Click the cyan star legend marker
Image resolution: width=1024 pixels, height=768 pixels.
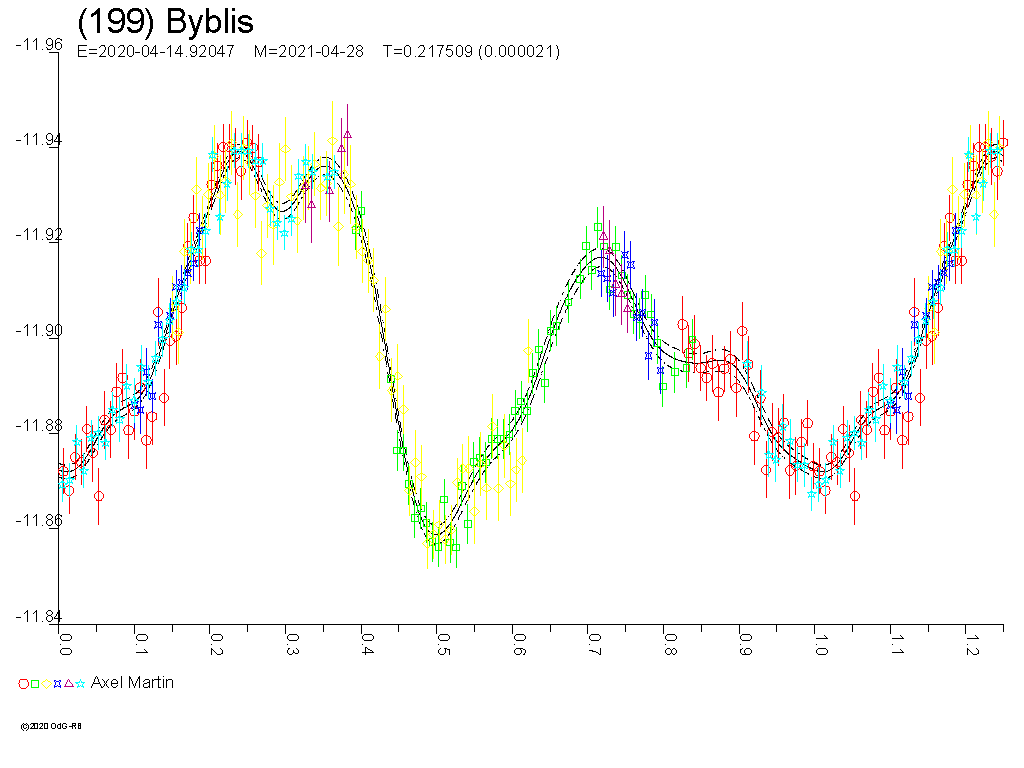[x=80, y=684]
